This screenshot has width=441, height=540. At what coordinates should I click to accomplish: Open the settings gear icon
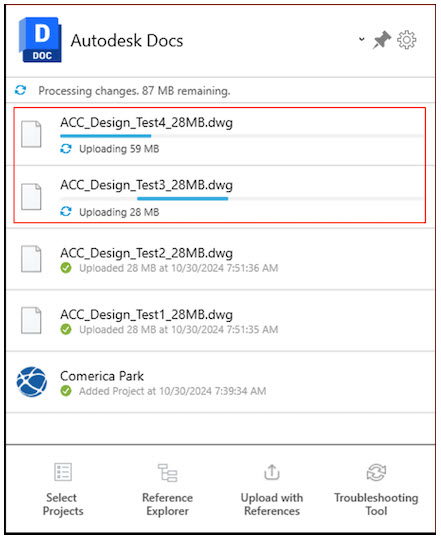407,40
